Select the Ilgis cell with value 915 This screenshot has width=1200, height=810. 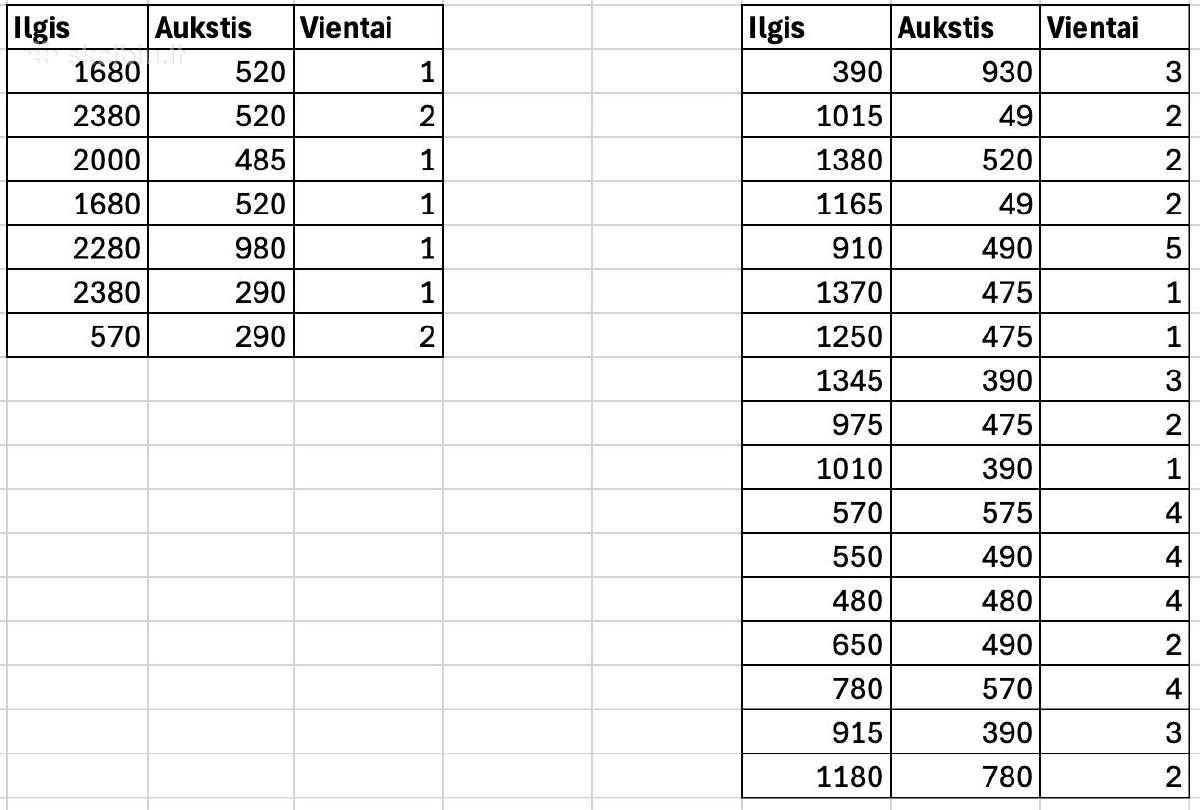tap(816, 732)
